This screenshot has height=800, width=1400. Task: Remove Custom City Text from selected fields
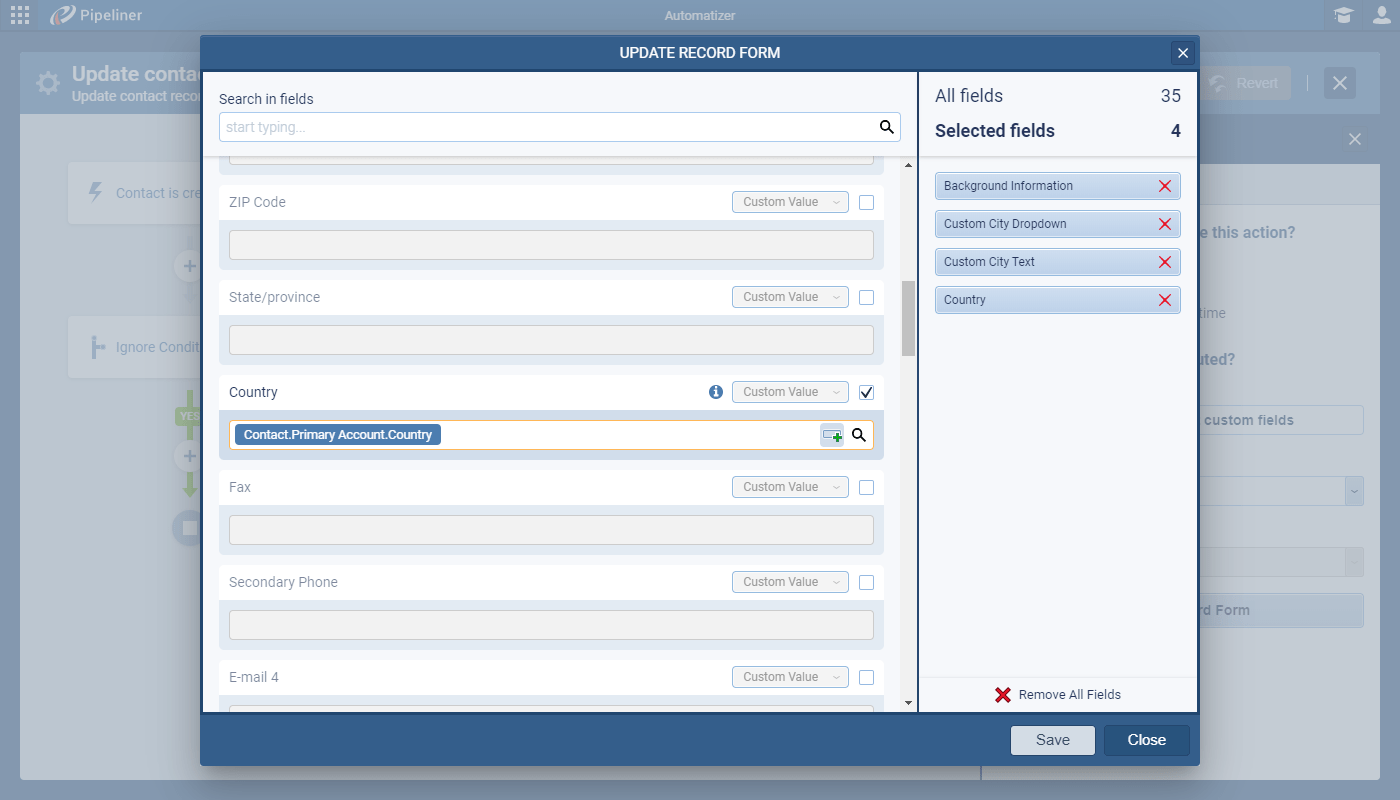pyautogui.click(x=1164, y=262)
